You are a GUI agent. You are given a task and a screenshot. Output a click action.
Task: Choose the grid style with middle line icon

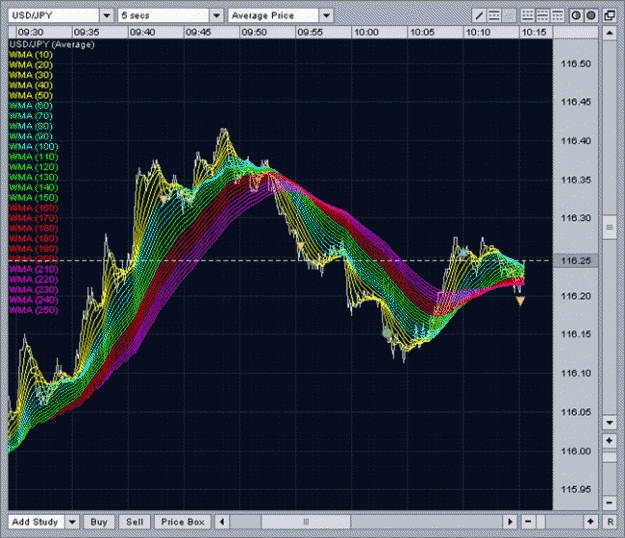pyautogui.click(x=542, y=16)
